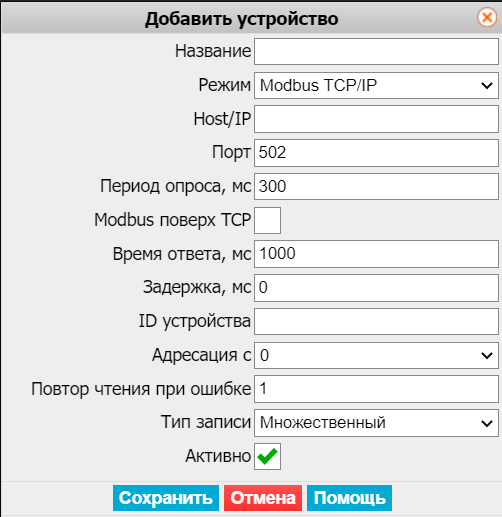
Task: Open the Режим dropdown showing Modbus TCP/IP
Action: 376,86
